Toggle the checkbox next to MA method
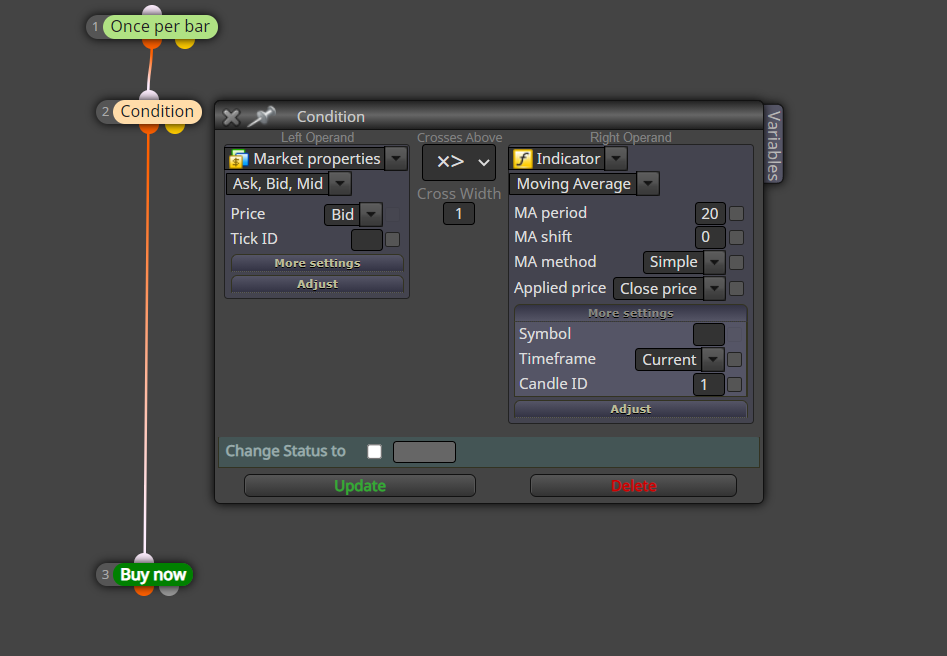This screenshot has height=656, width=947. [x=736, y=262]
